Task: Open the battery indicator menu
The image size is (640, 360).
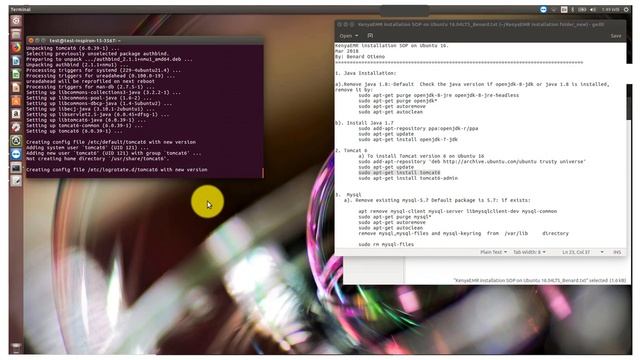Action: point(582,9)
